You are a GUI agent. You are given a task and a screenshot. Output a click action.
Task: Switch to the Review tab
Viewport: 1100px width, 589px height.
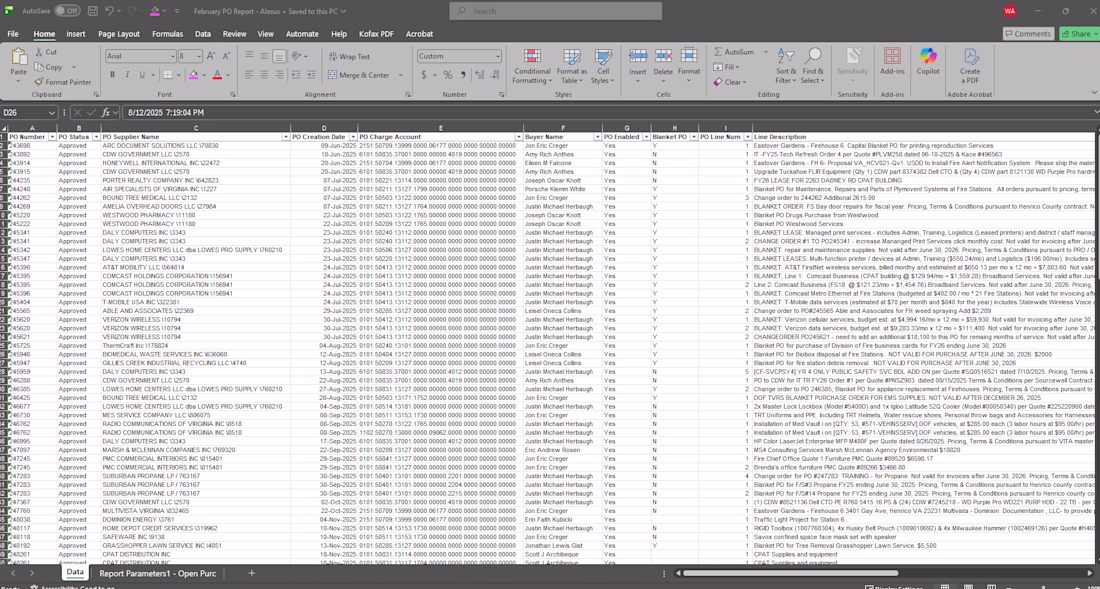click(234, 34)
